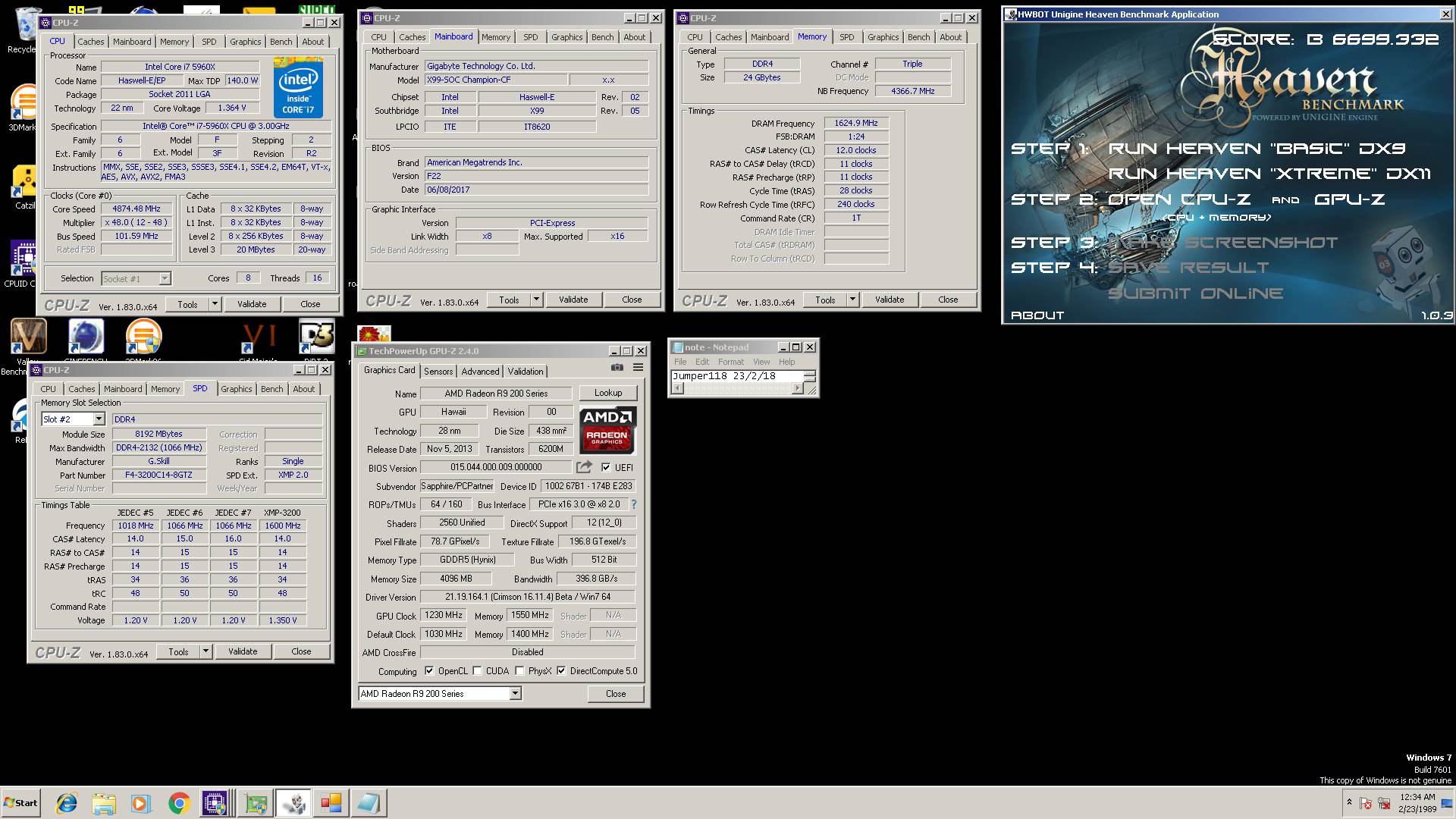Expand Tools dropdown arrow in the Gigabyte motherboard window
The height and width of the screenshot is (819, 1456).
tap(536, 300)
